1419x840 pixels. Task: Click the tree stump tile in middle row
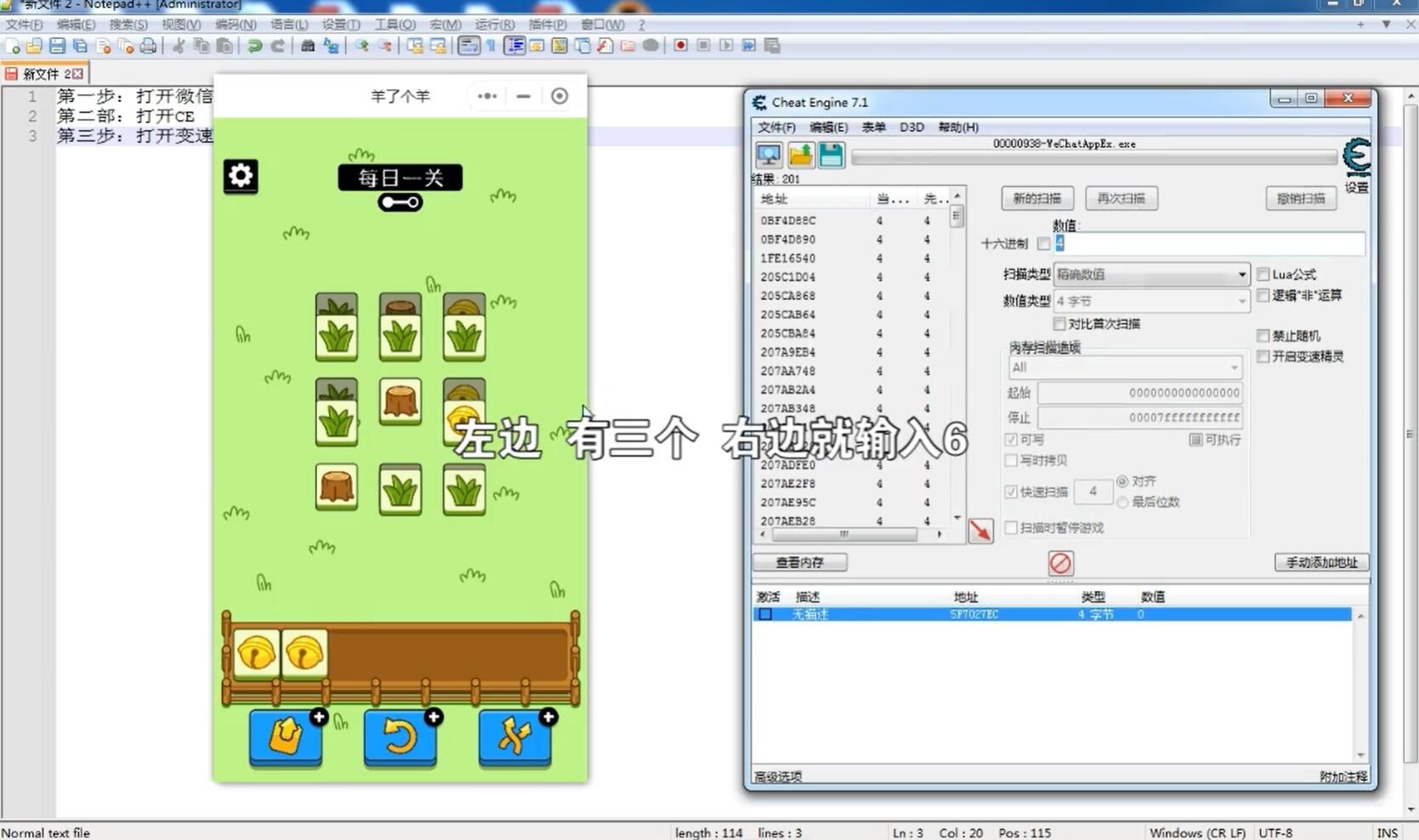400,401
